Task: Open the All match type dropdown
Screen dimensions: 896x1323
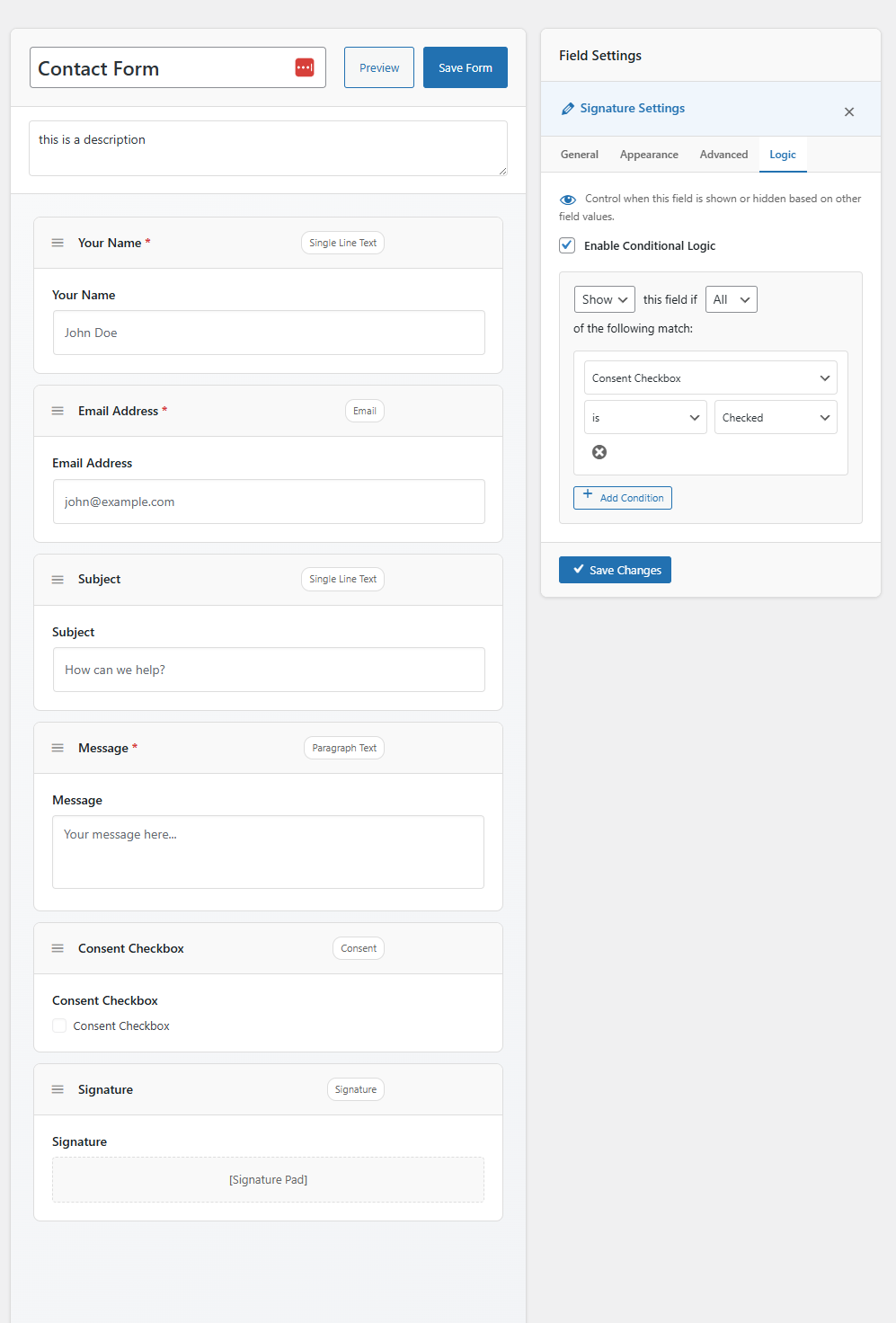Action: [x=731, y=298]
